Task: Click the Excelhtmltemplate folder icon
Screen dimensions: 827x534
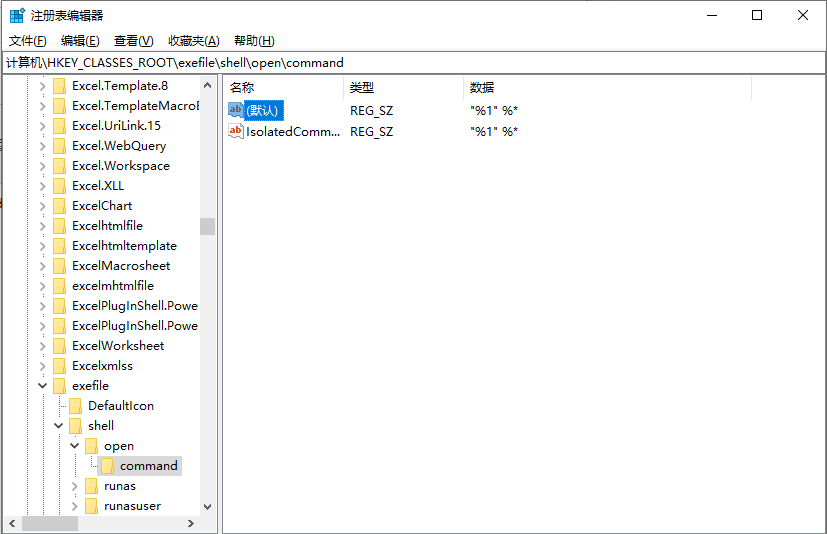Action: click(x=60, y=246)
